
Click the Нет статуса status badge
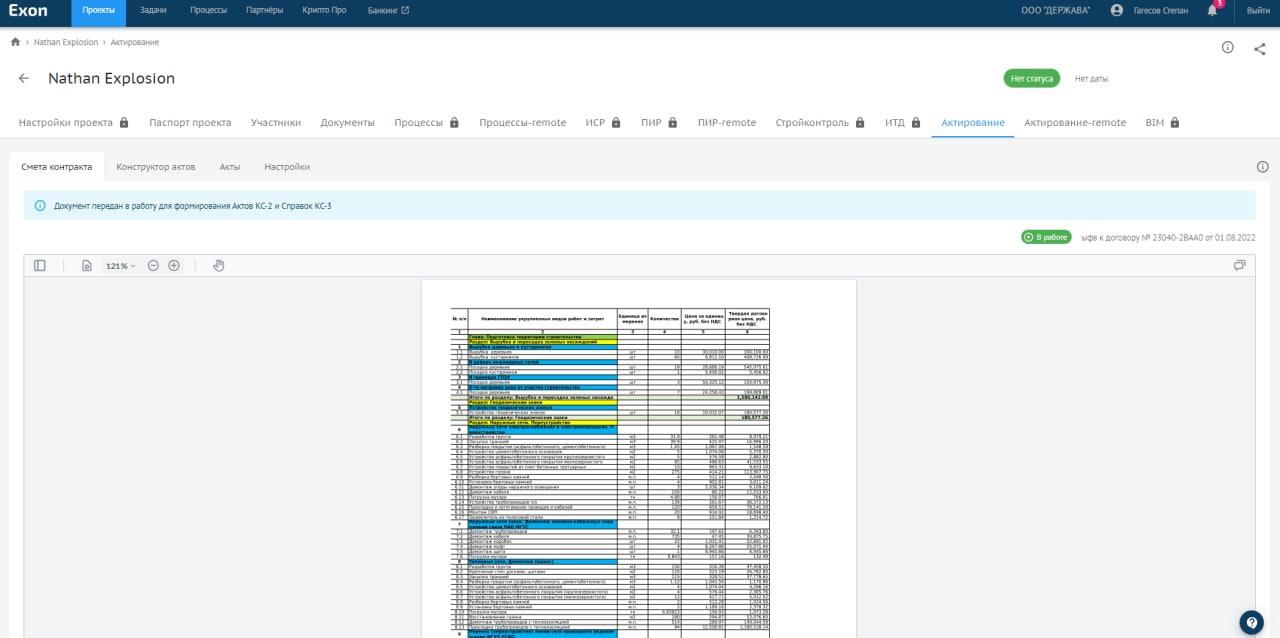pyautogui.click(x=1032, y=78)
